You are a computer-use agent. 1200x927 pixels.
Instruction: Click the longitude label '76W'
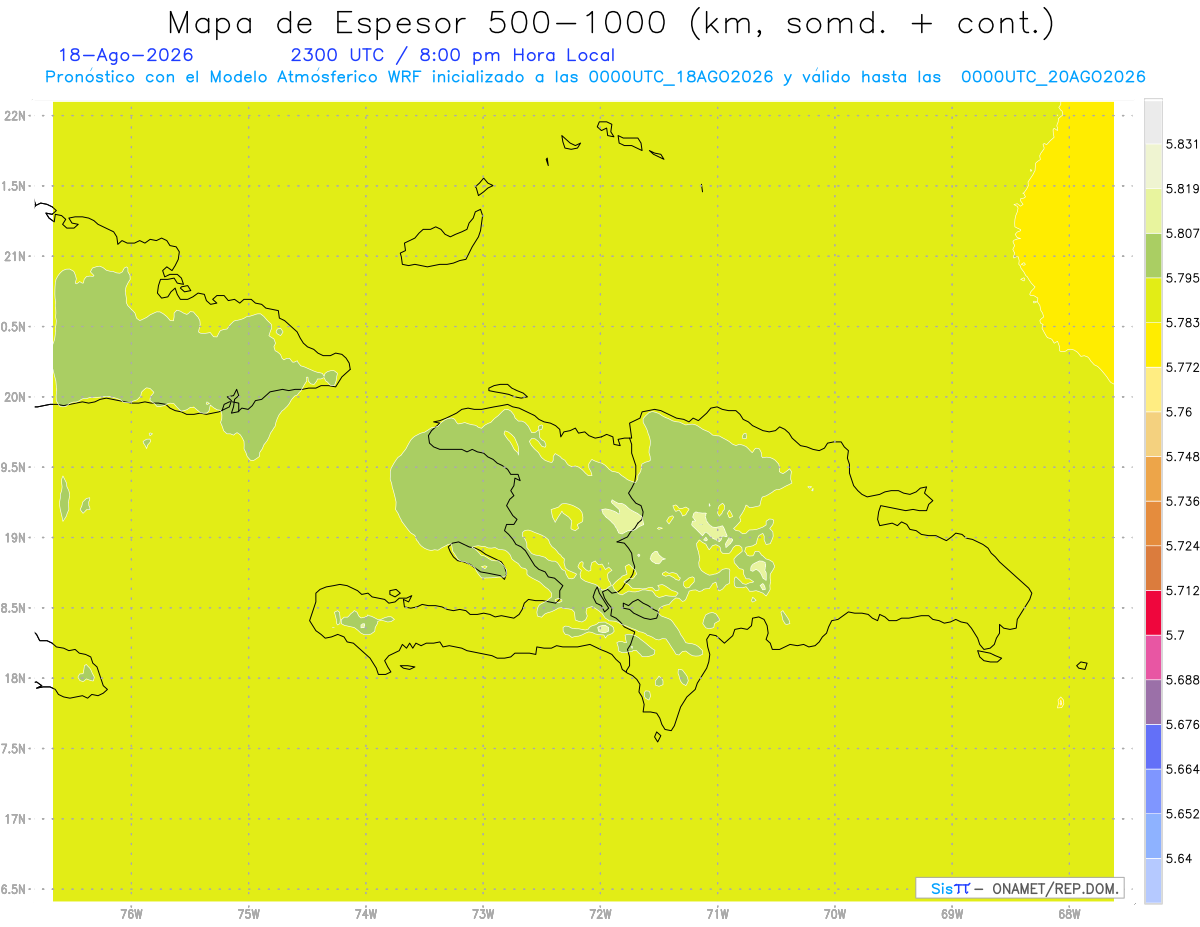[131, 914]
